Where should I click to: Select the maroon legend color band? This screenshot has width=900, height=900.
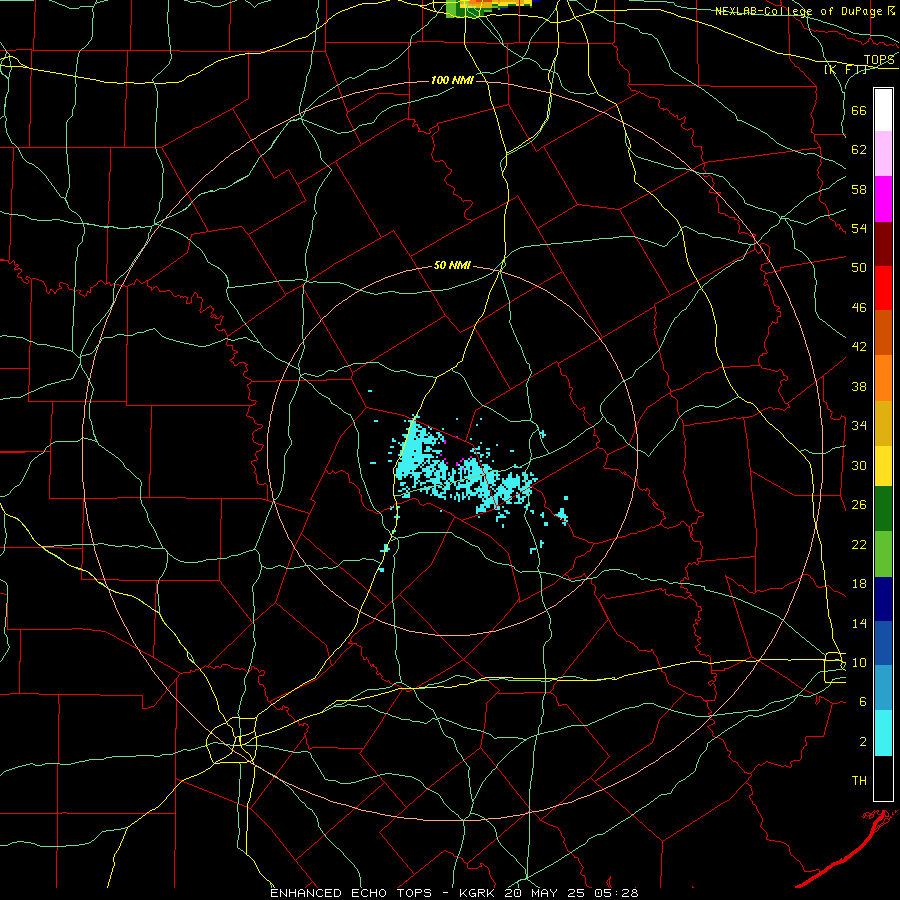click(x=883, y=244)
